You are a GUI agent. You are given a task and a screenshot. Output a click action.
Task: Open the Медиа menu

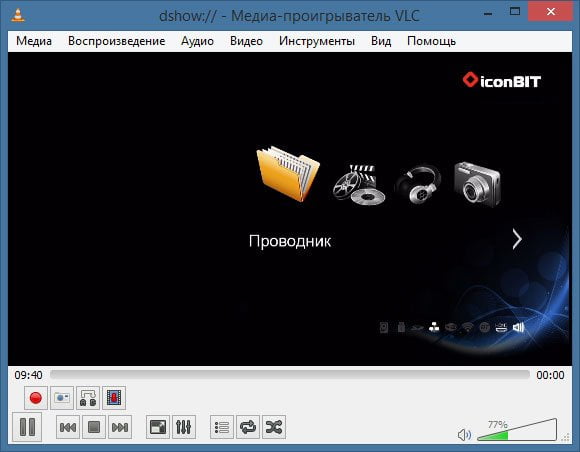pos(34,41)
